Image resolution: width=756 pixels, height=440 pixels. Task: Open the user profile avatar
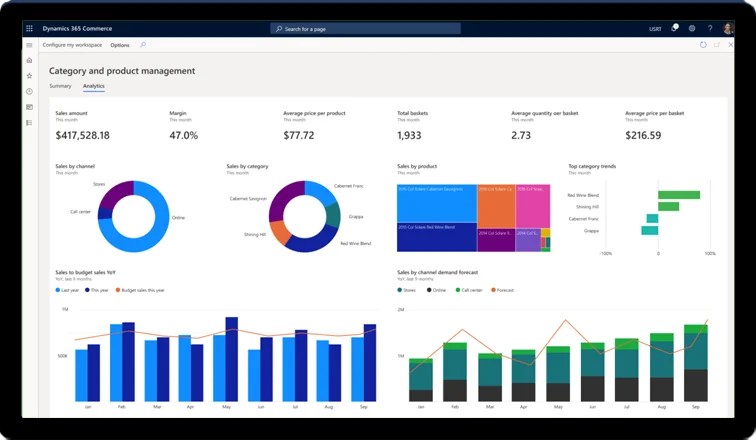(728, 28)
